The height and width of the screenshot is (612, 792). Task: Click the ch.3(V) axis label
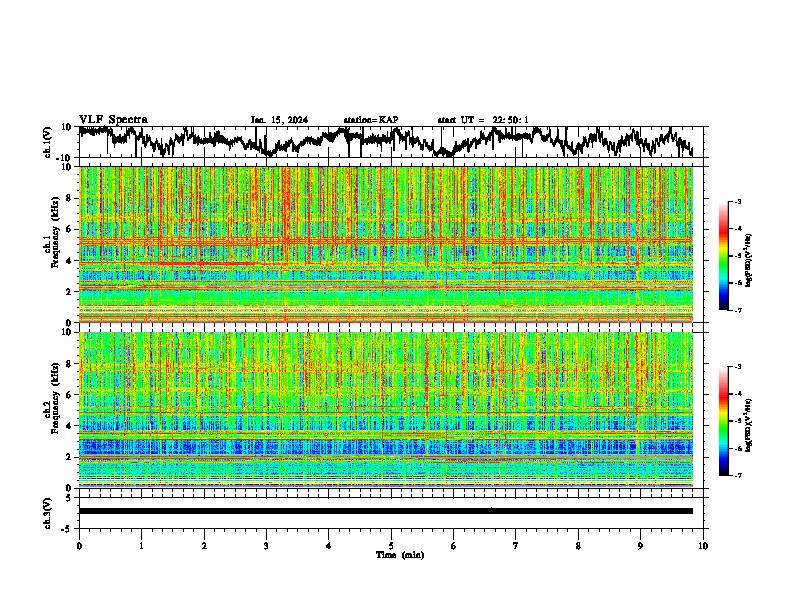[48, 514]
